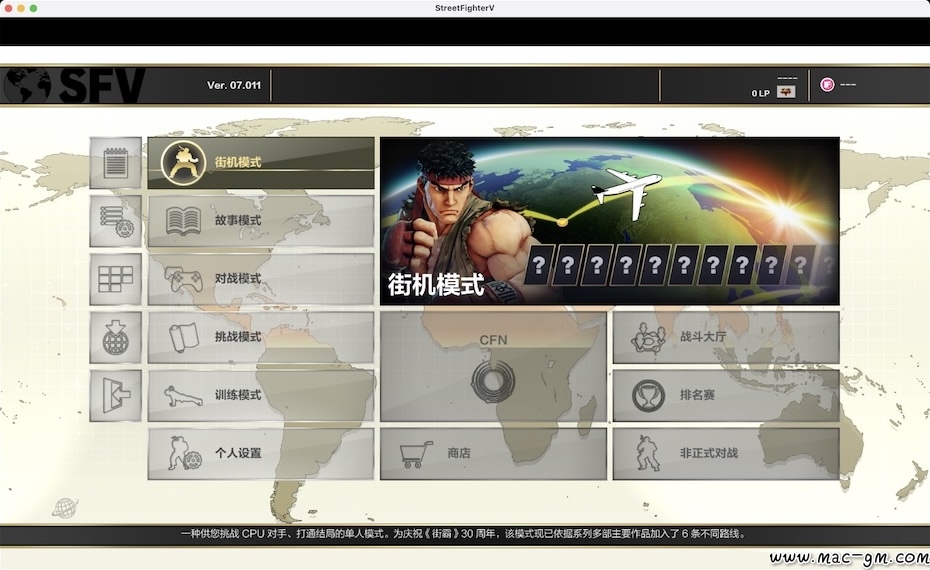The height and width of the screenshot is (570, 930).
Task: Click the fighter icon for casual match
Action: [x=647, y=454]
